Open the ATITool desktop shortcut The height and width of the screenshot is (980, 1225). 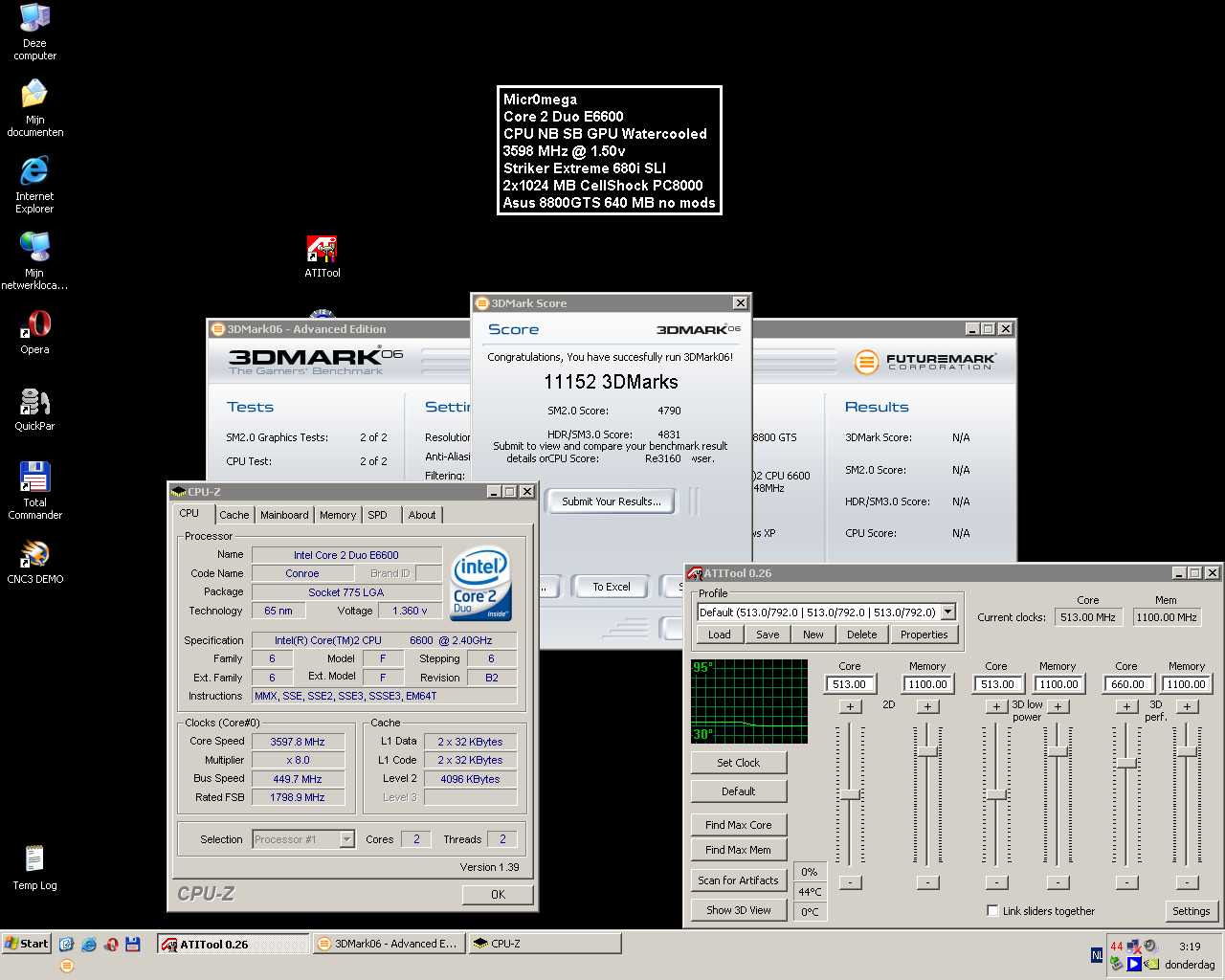pos(322,256)
